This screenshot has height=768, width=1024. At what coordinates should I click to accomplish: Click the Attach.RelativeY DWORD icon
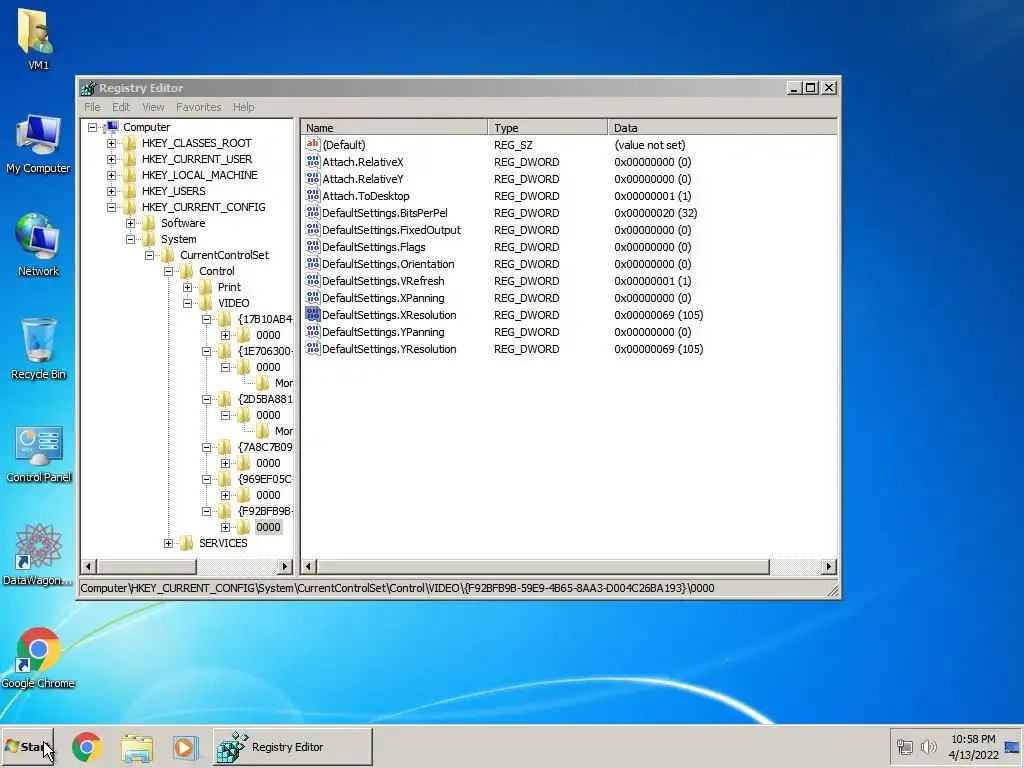[313, 178]
